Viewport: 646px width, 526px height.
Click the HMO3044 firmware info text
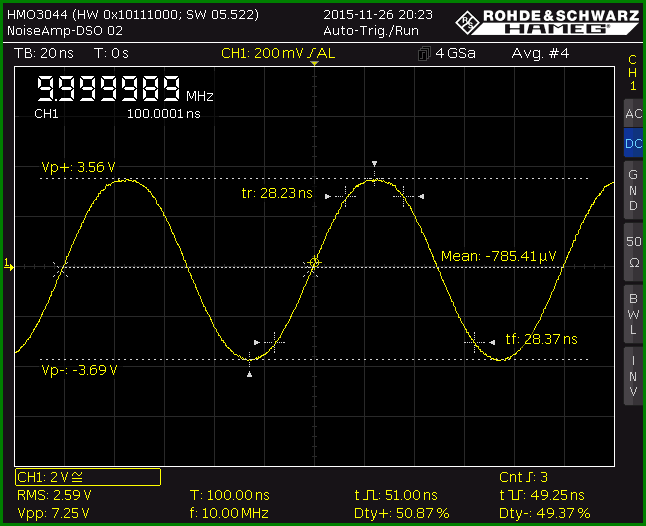click(133, 15)
